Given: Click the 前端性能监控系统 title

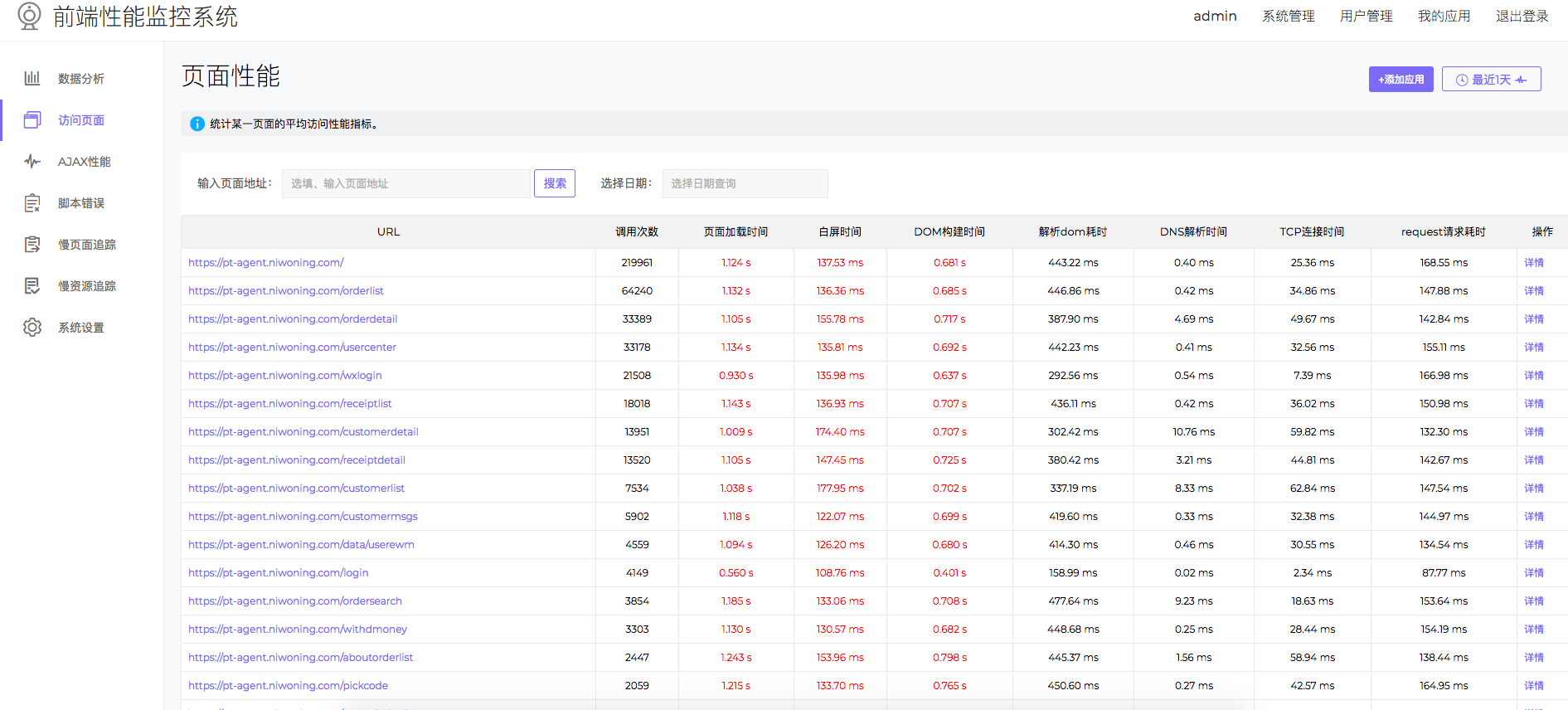Looking at the screenshot, I should coord(145,16).
